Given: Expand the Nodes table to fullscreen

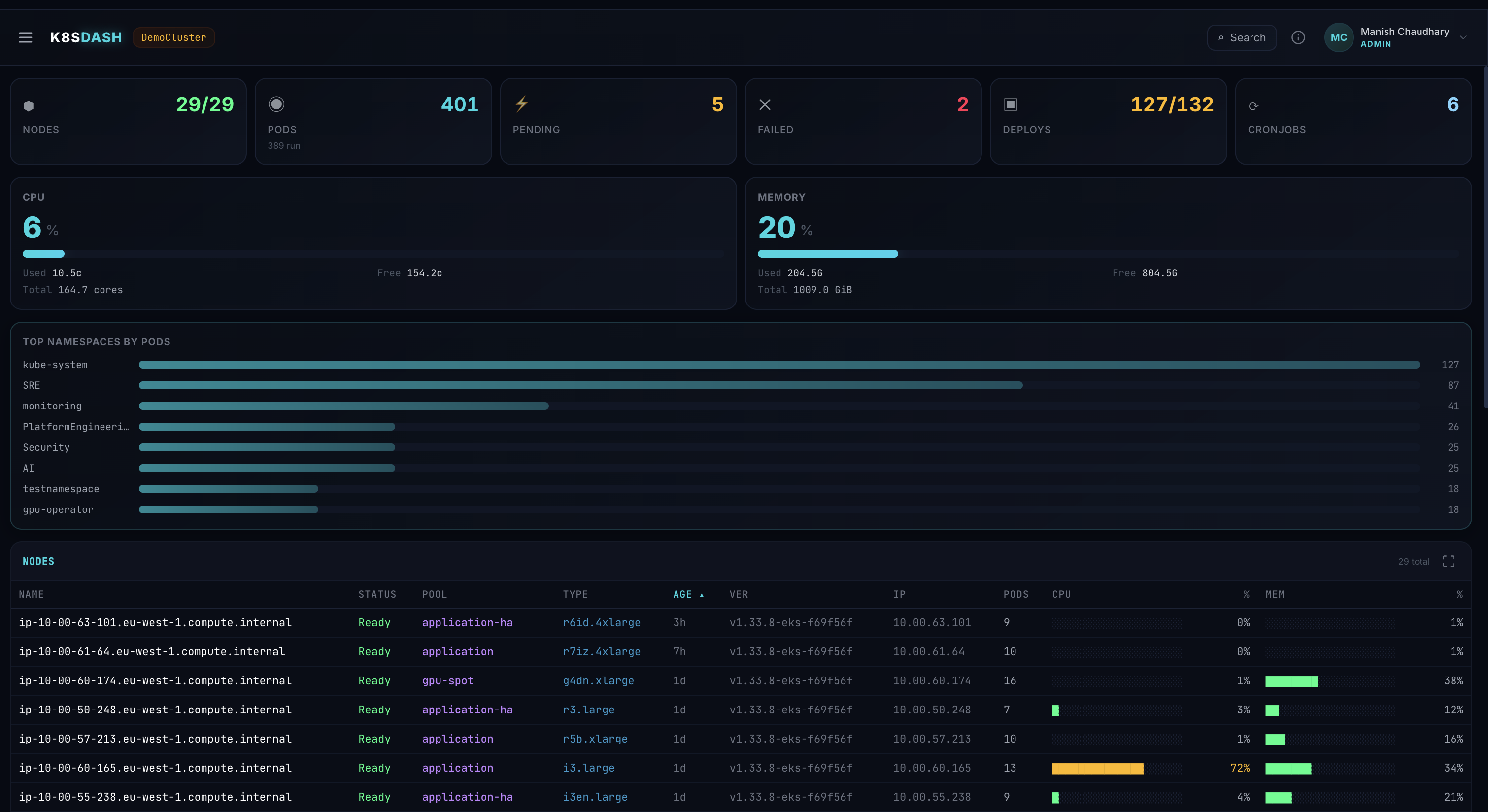Looking at the screenshot, I should coord(1449,561).
